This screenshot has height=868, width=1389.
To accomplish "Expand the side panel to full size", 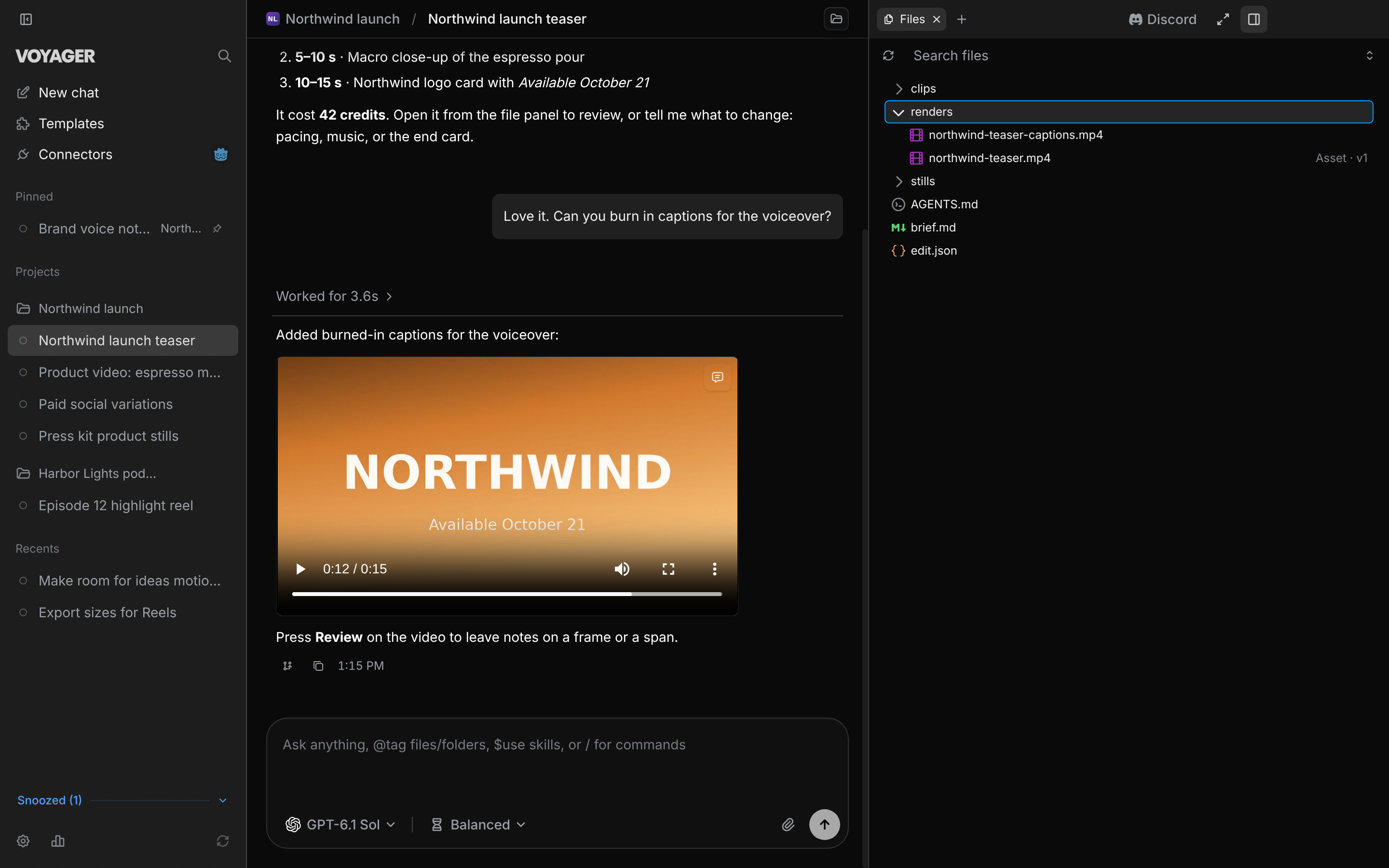I will 1223,19.
